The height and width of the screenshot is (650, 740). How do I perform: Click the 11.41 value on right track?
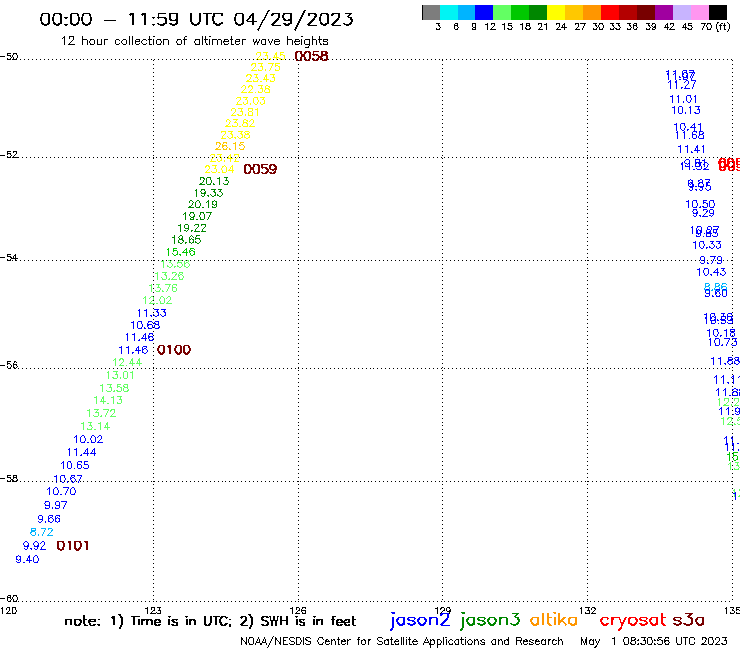(x=691, y=150)
